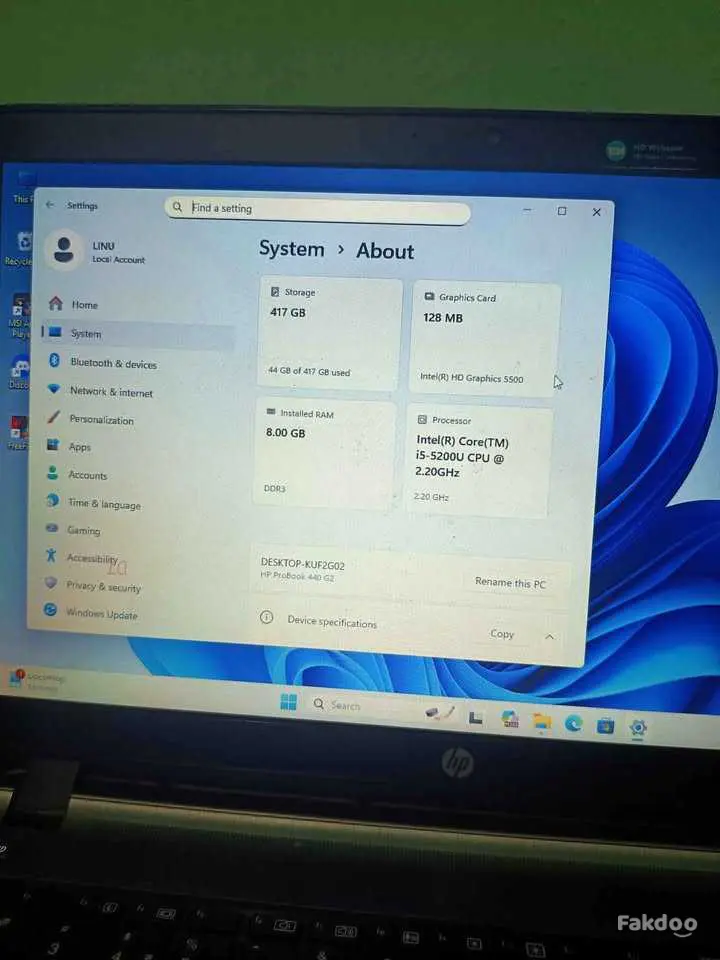
Task: Click the Network wifi icon in sidebar
Action: [53, 389]
